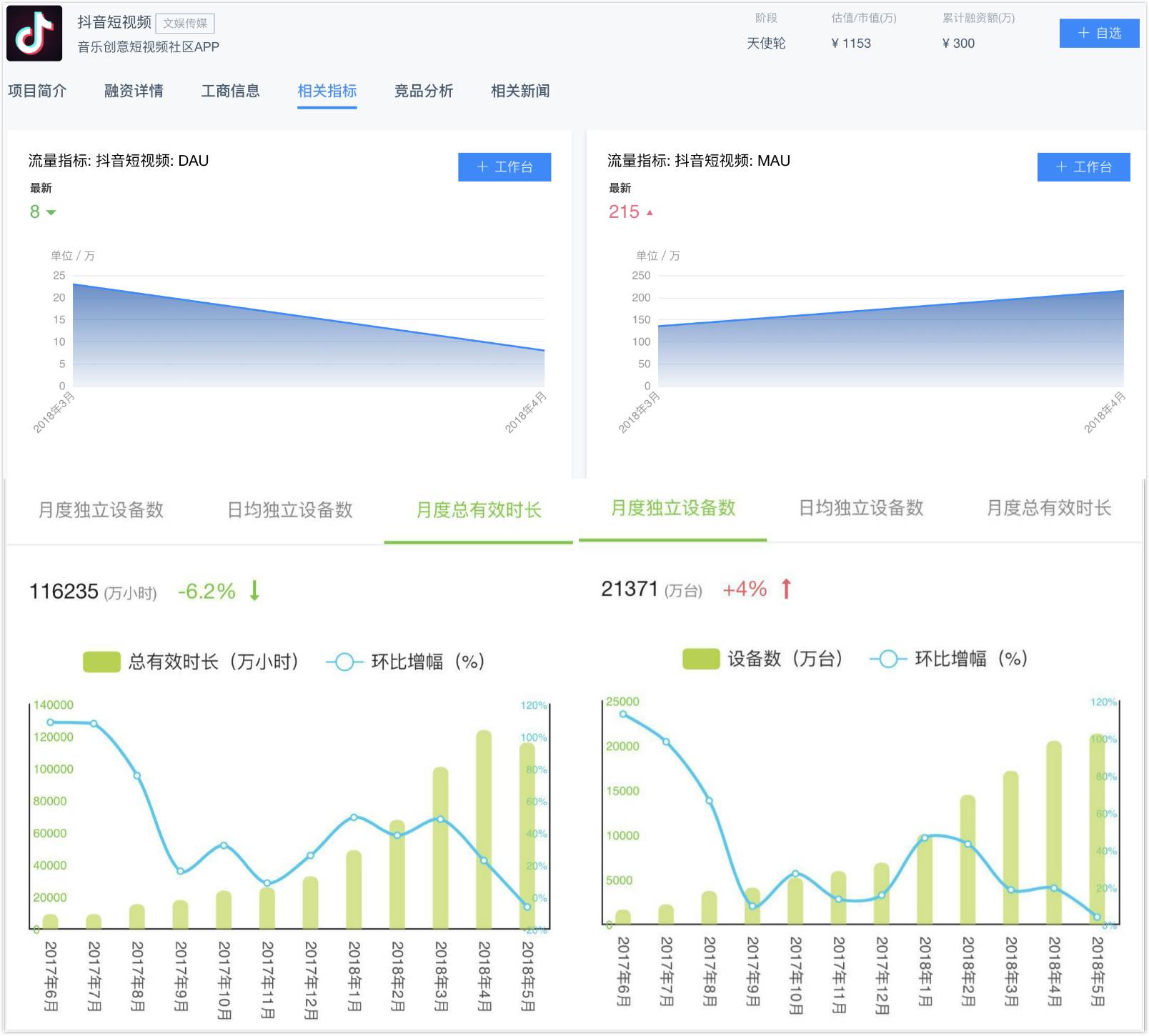Select left panel 日均独立设备数 tab

289,510
